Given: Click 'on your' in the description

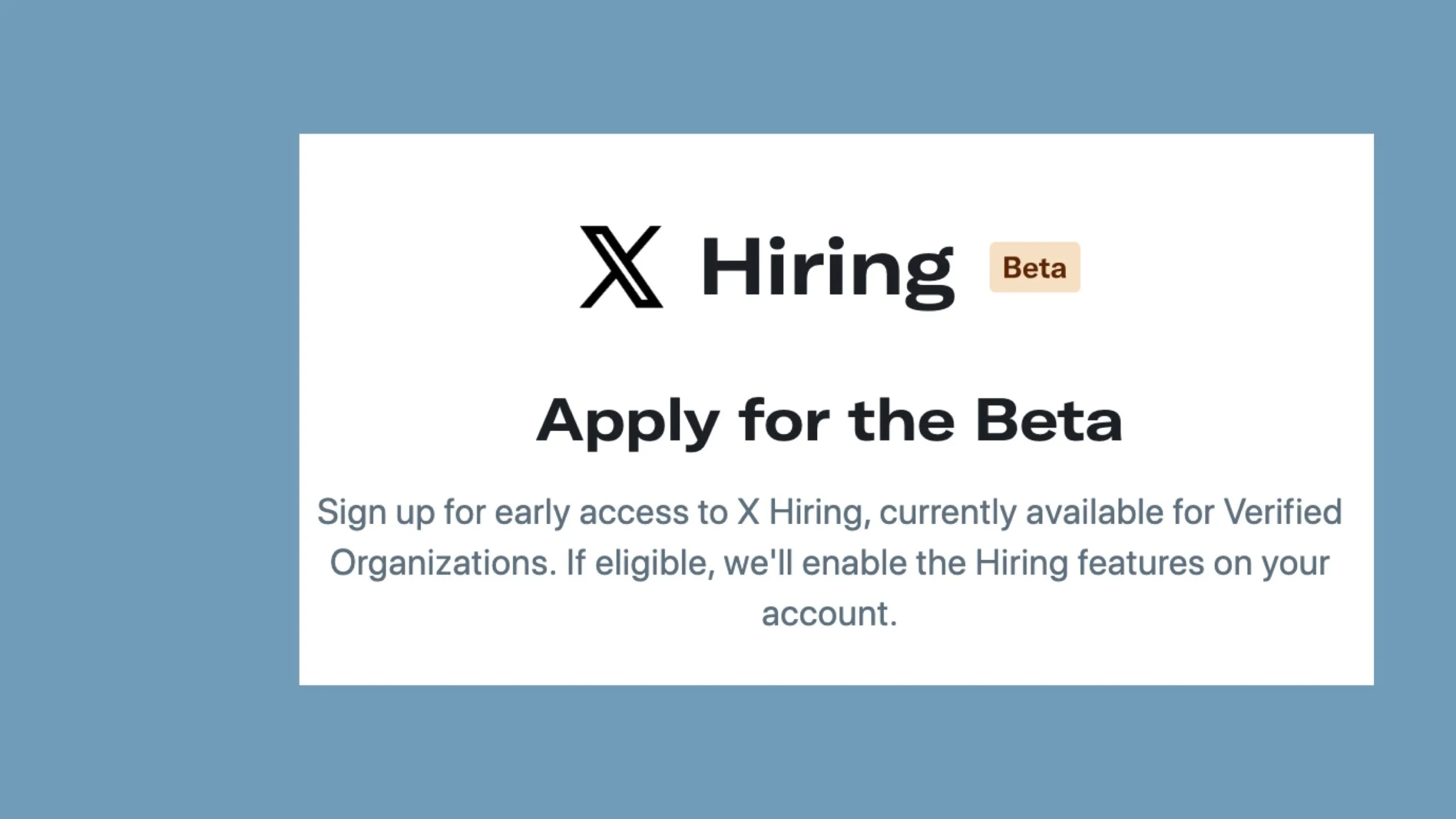Looking at the screenshot, I should [x=1272, y=563].
